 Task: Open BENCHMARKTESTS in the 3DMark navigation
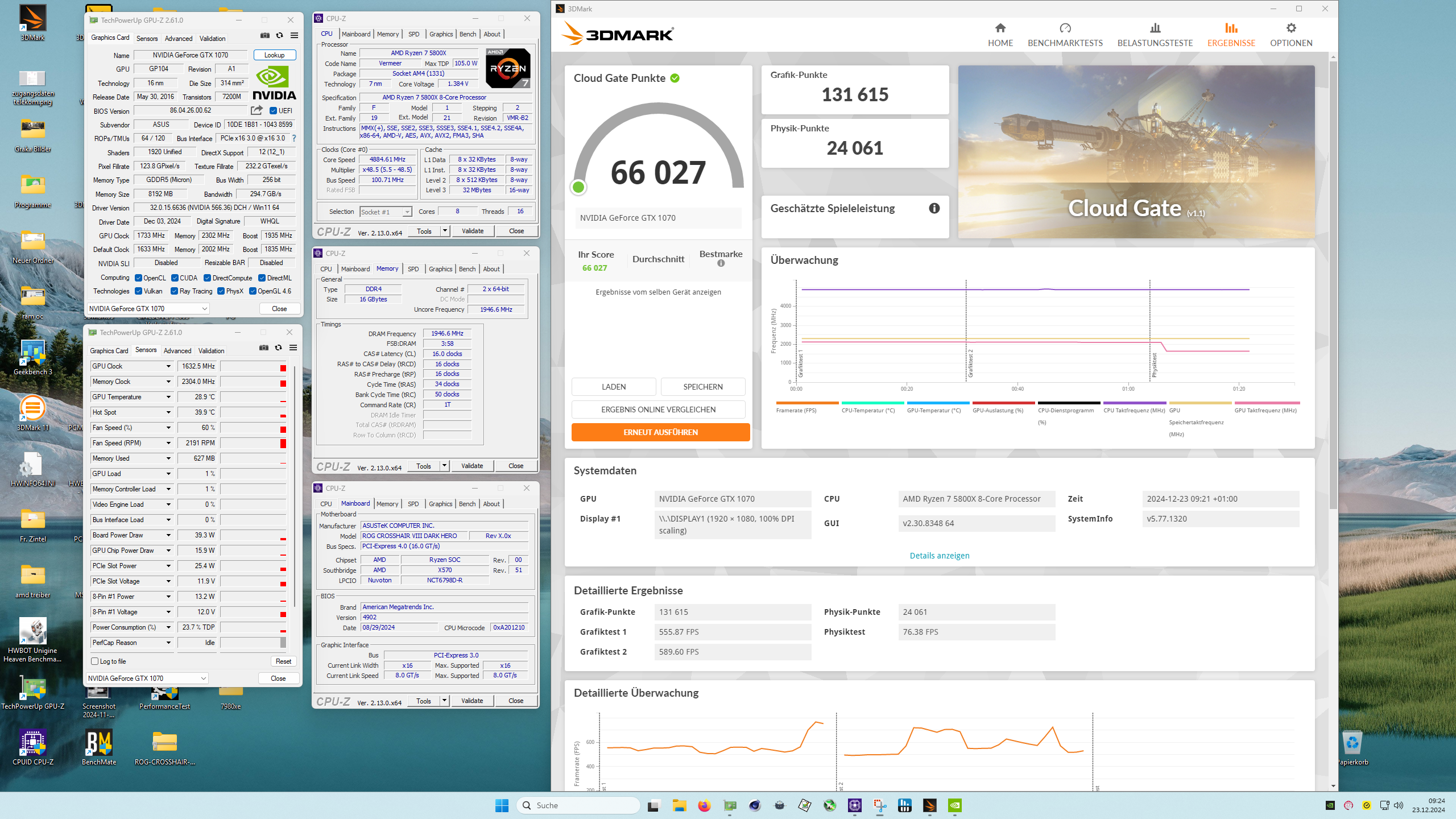(1065, 35)
